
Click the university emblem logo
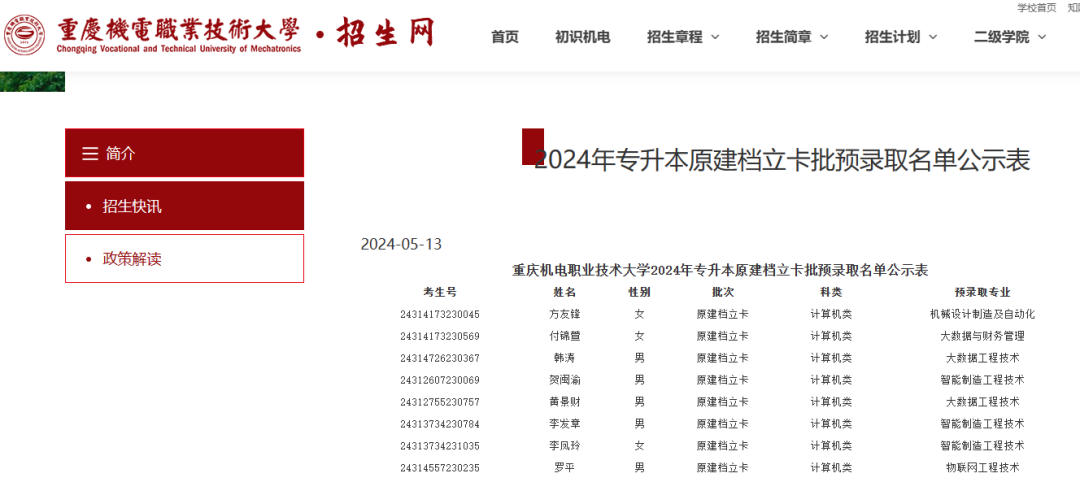pyautogui.click(x=24, y=34)
